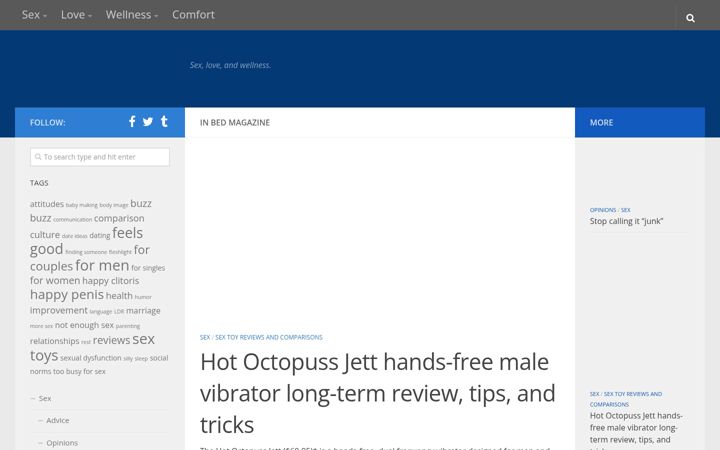The height and width of the screenshot is (450, 720).
Task: Visit the Tumblr follow icon
Action: pos(164,121)
